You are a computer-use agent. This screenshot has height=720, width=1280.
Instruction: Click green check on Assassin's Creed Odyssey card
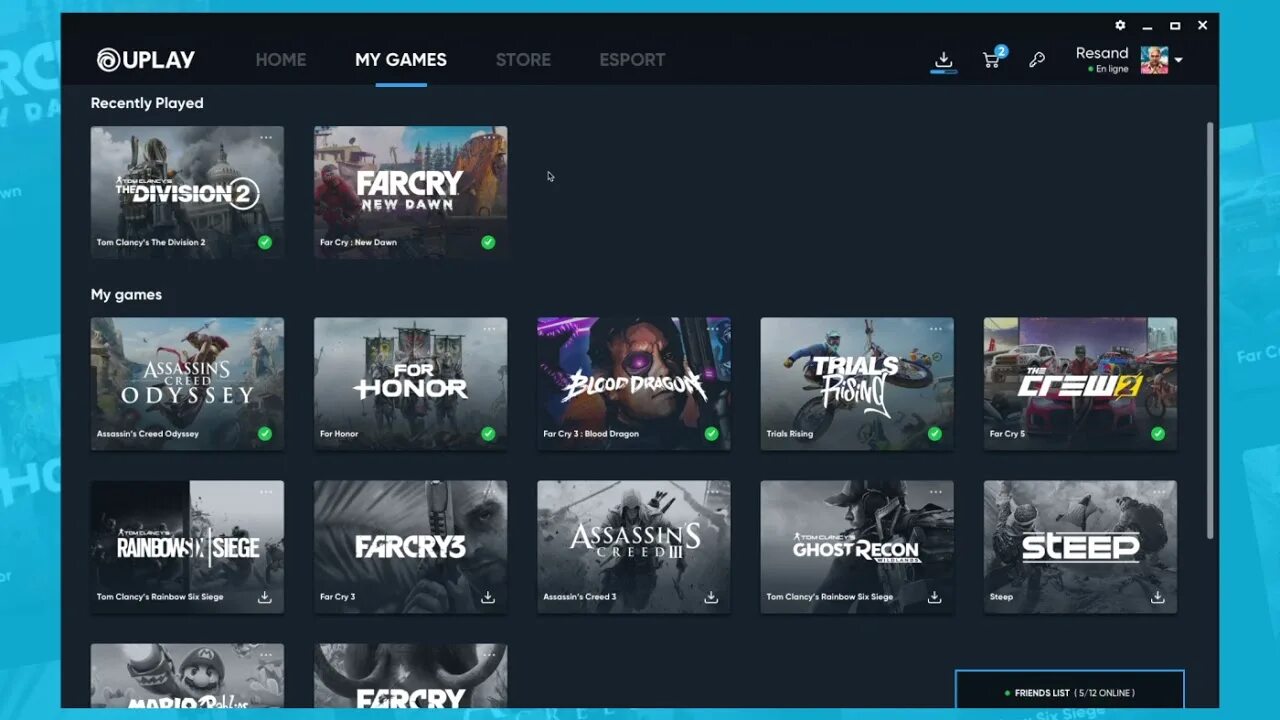[265, 434]
